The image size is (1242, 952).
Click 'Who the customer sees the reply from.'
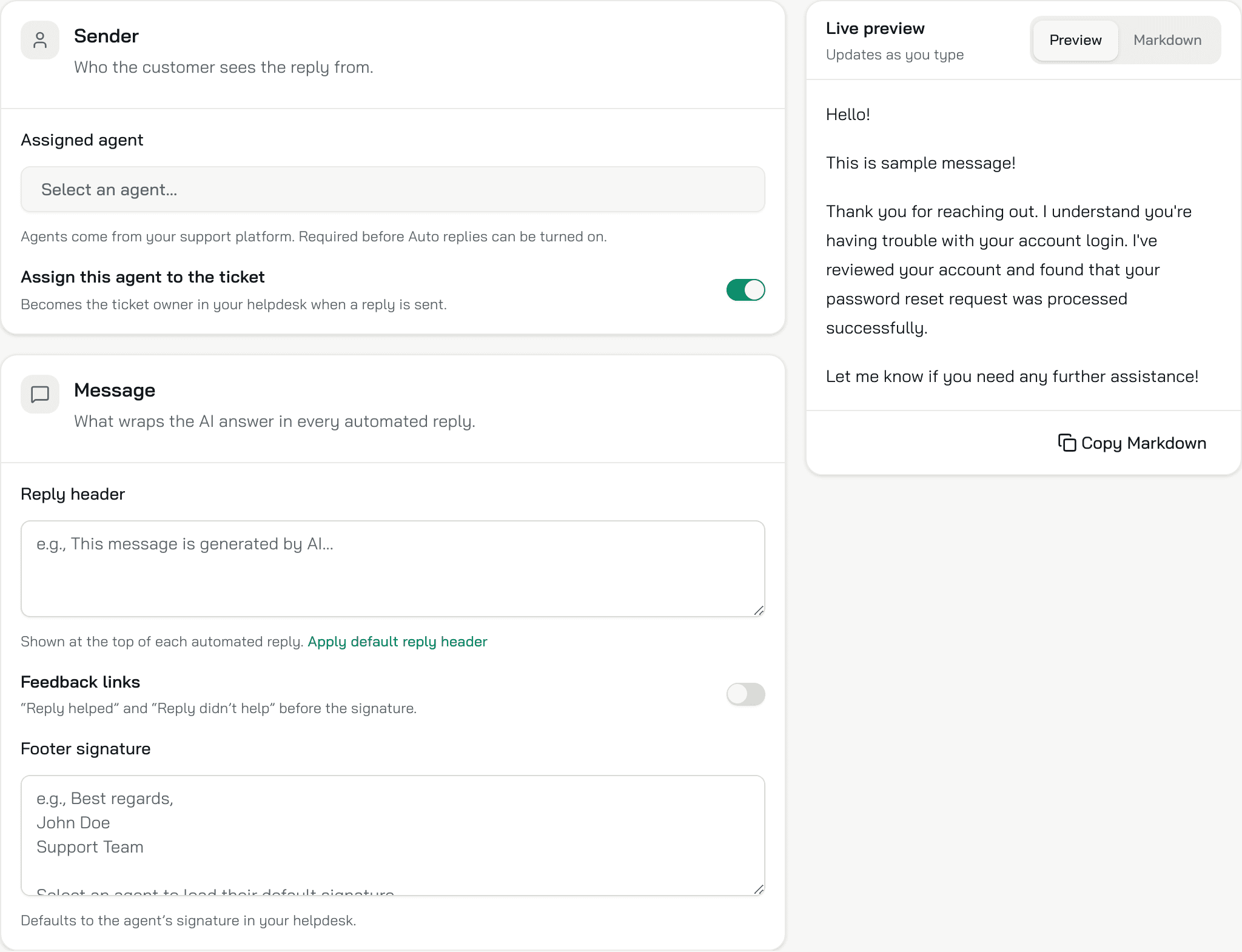[x=224, y=67]
